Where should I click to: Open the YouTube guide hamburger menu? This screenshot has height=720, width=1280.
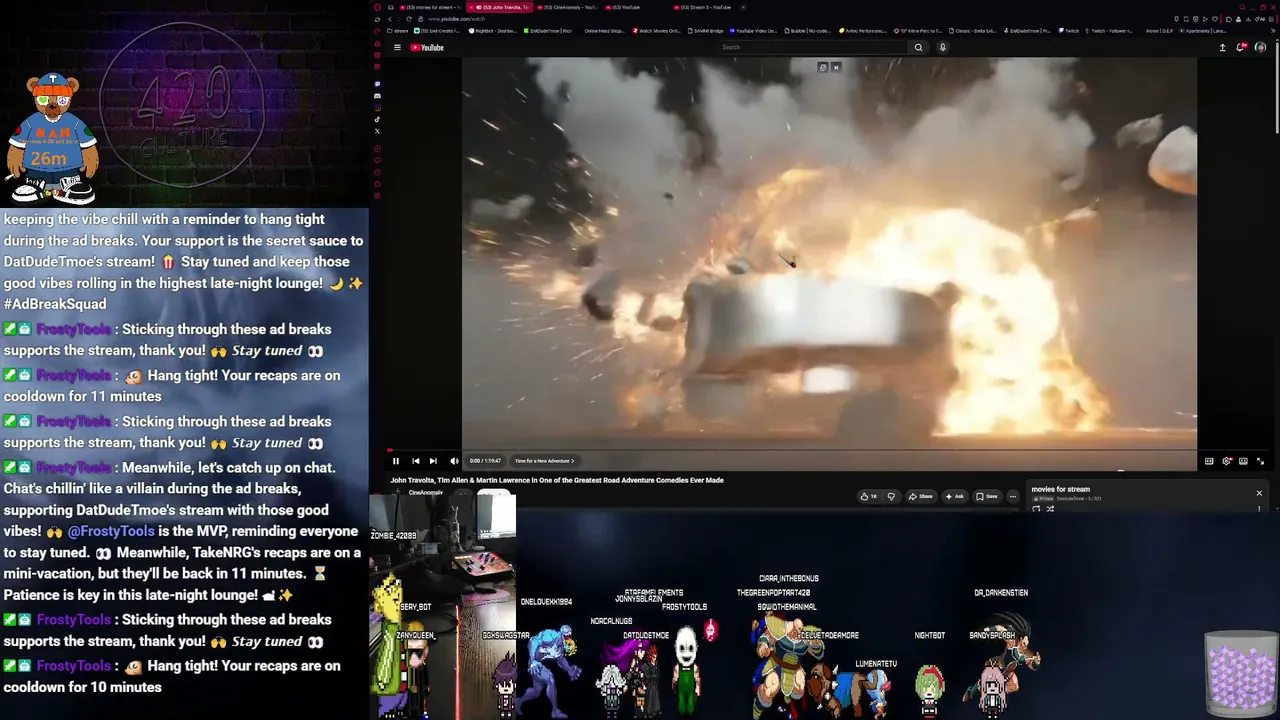(x=397, y=47)
